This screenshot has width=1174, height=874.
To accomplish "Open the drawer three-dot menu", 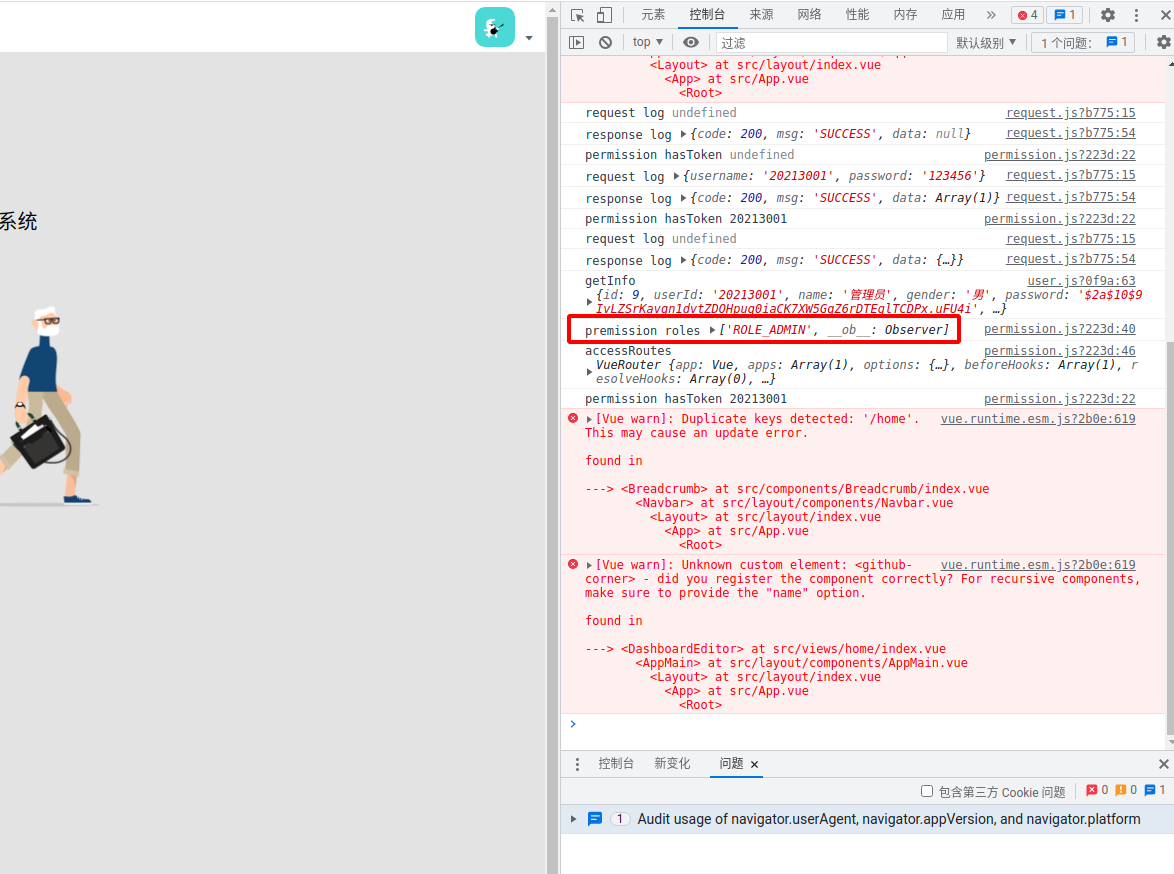I will 577,765.
